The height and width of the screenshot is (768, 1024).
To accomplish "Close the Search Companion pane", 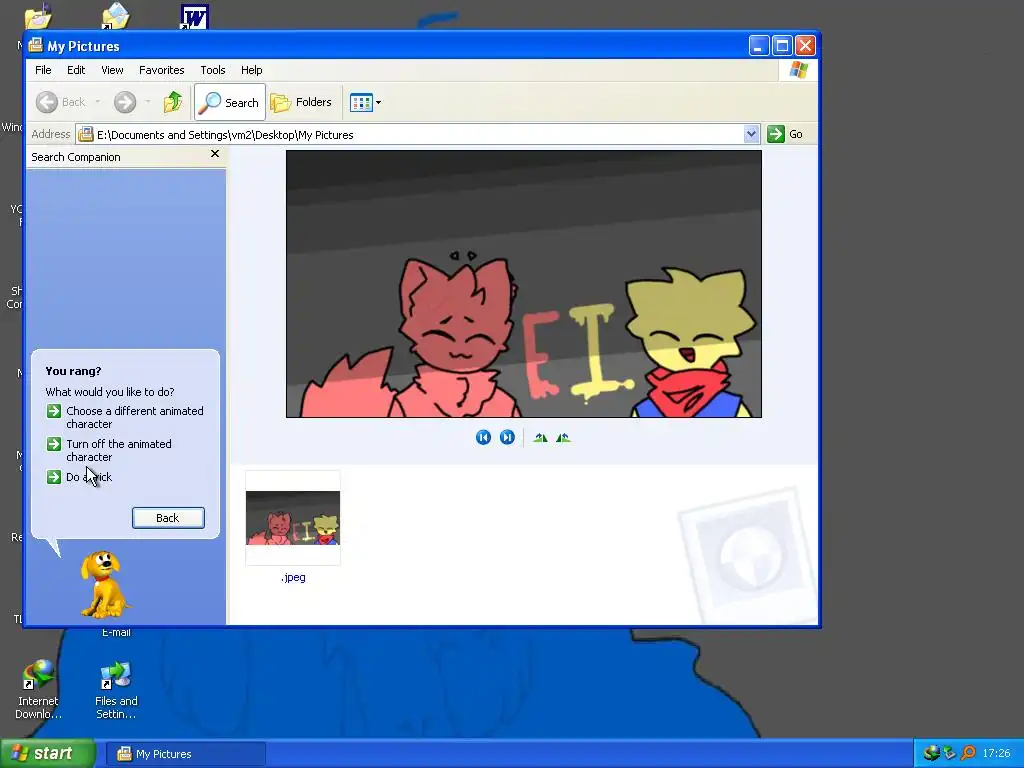I will pos(215,154).
